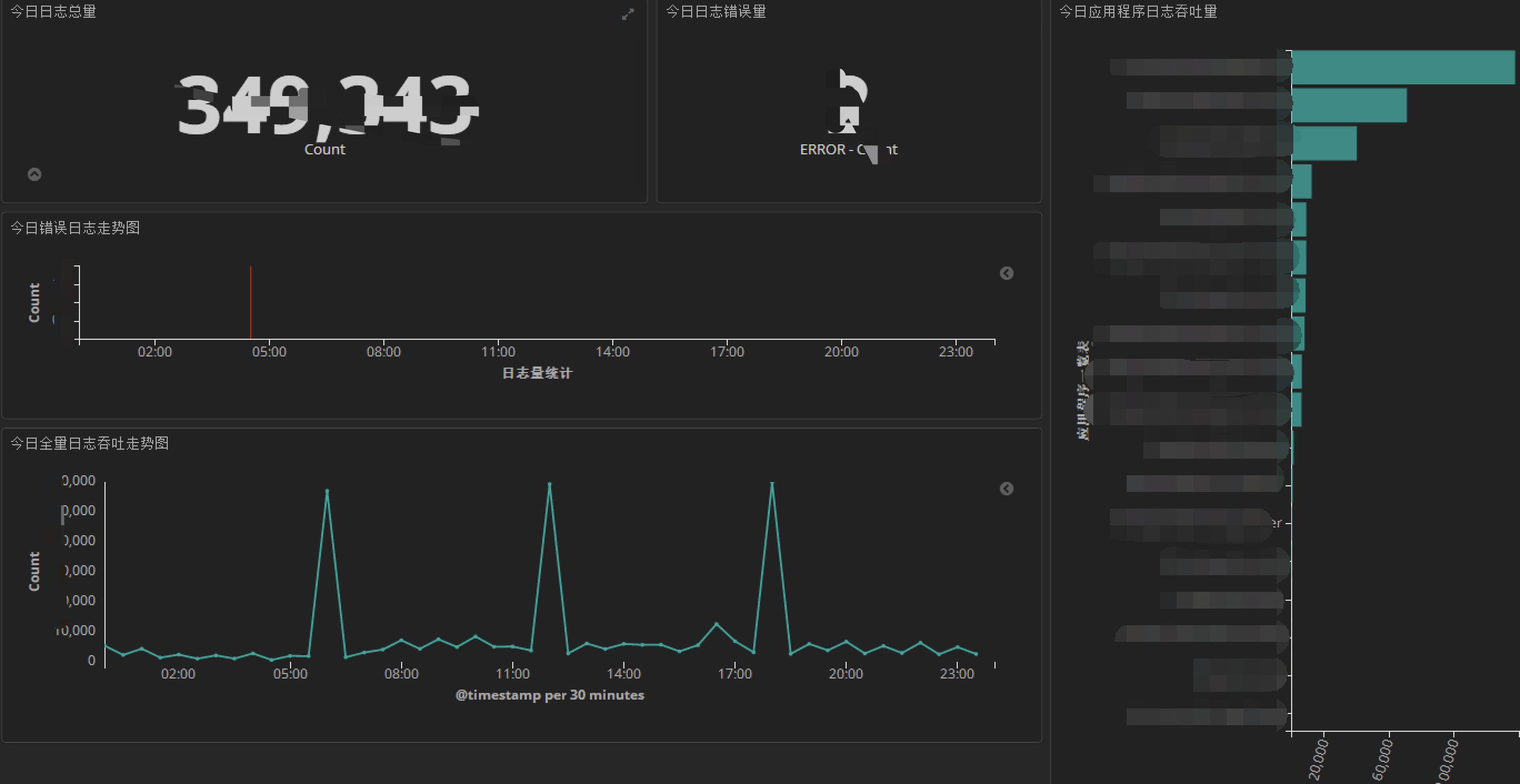Click the fourth teal bar from the top

point(1302,182)
